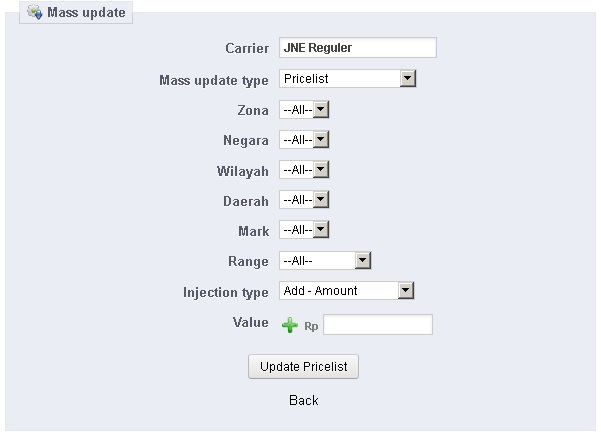
Task: Open the Mass update type dropdown
Action: pos(347,79)
